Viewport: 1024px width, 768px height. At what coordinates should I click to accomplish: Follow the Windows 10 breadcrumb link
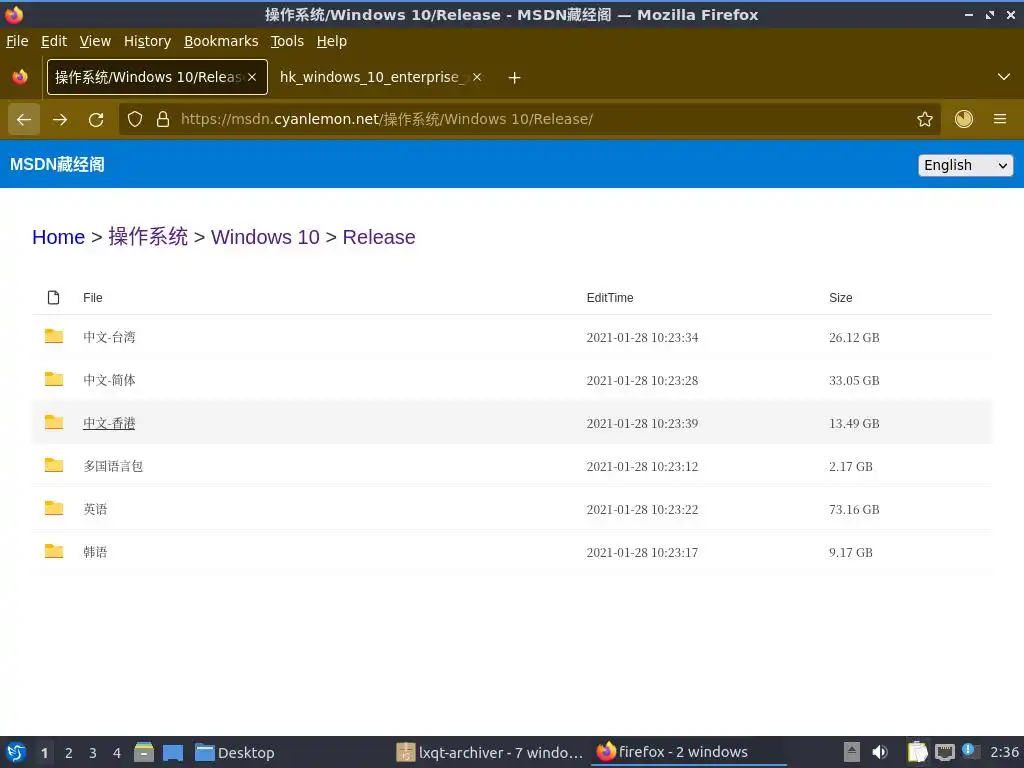(x=265, y=237)
